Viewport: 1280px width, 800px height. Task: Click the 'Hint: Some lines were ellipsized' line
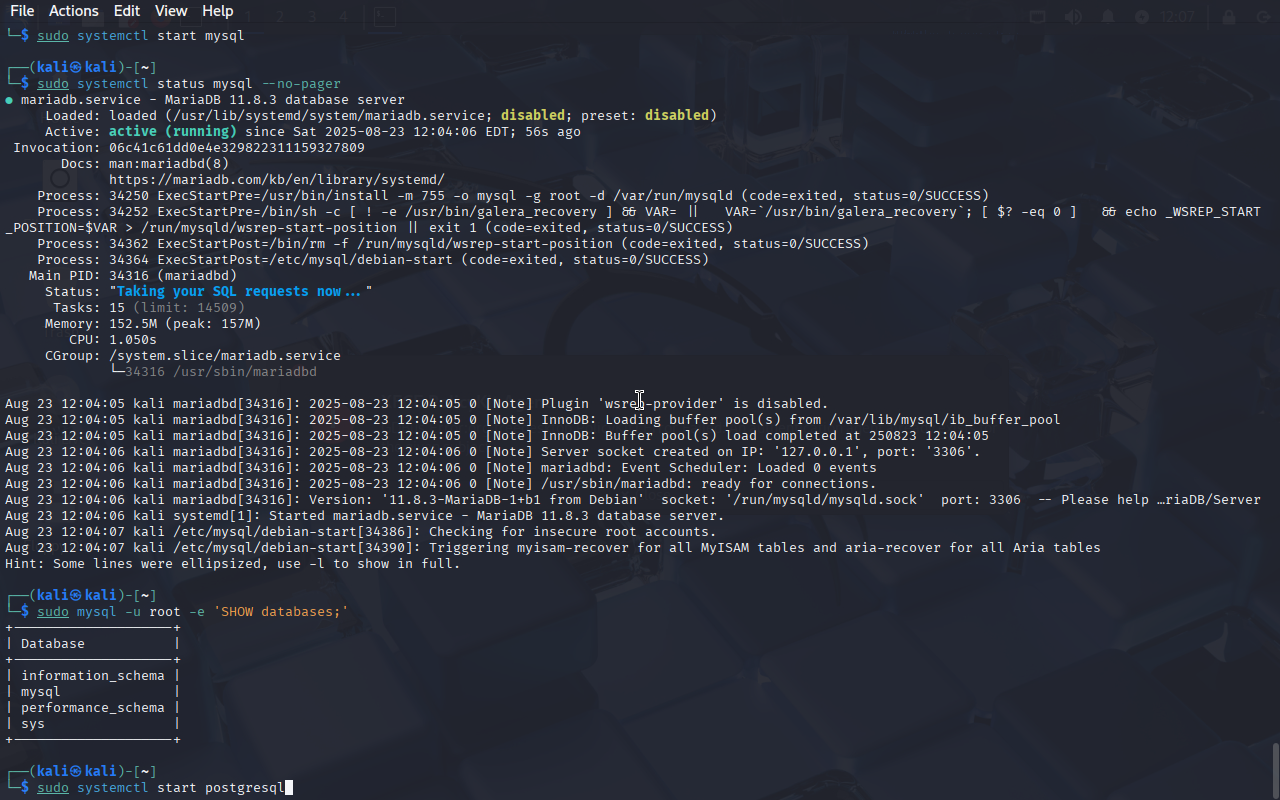coord(233,564)
